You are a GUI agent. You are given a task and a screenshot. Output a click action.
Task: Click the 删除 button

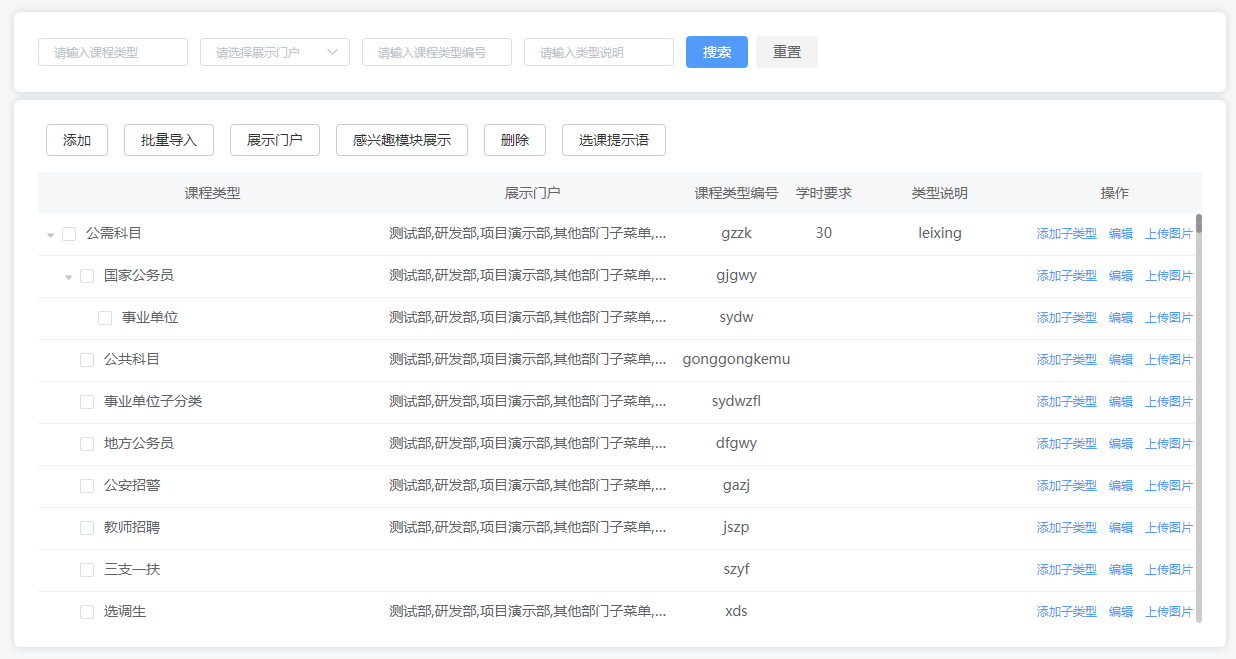515,140
